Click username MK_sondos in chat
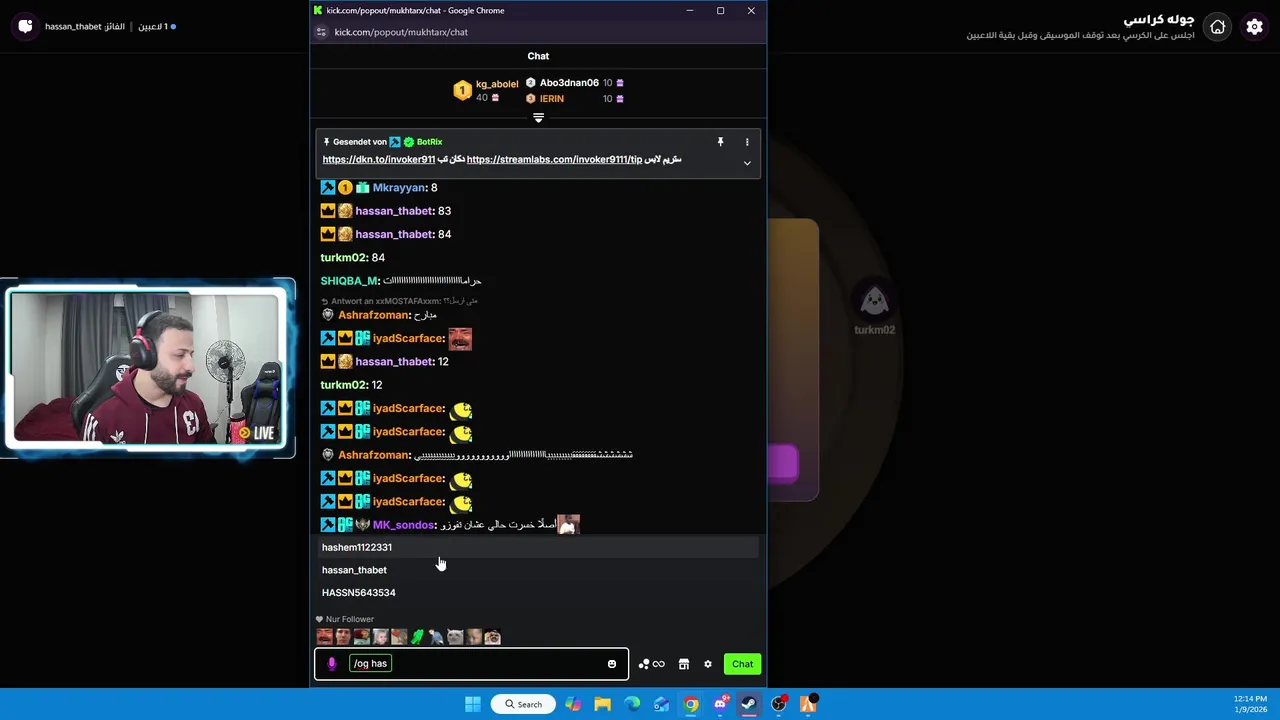 click(x=403, y=525)
